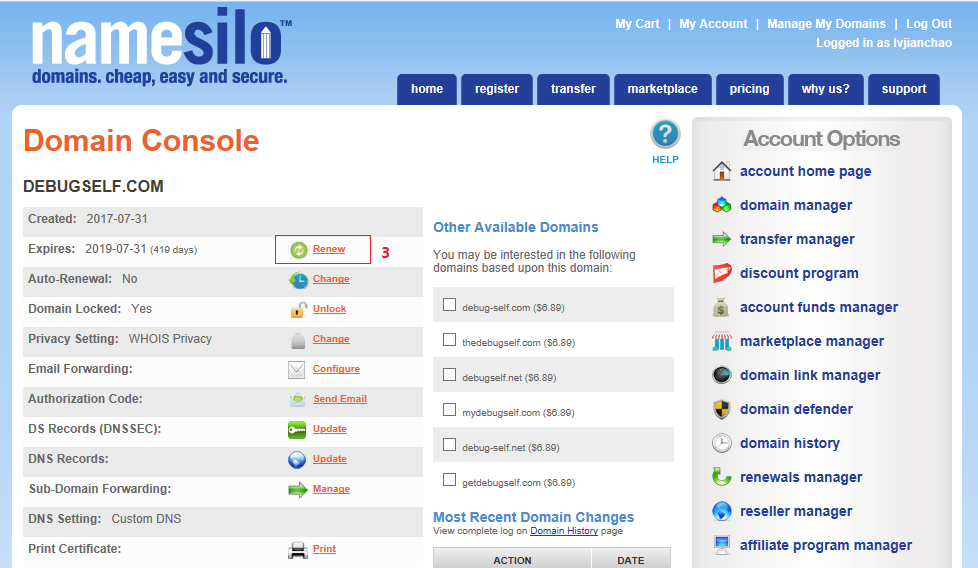Click Change link for Auto-Renewal

pos(331,279)
